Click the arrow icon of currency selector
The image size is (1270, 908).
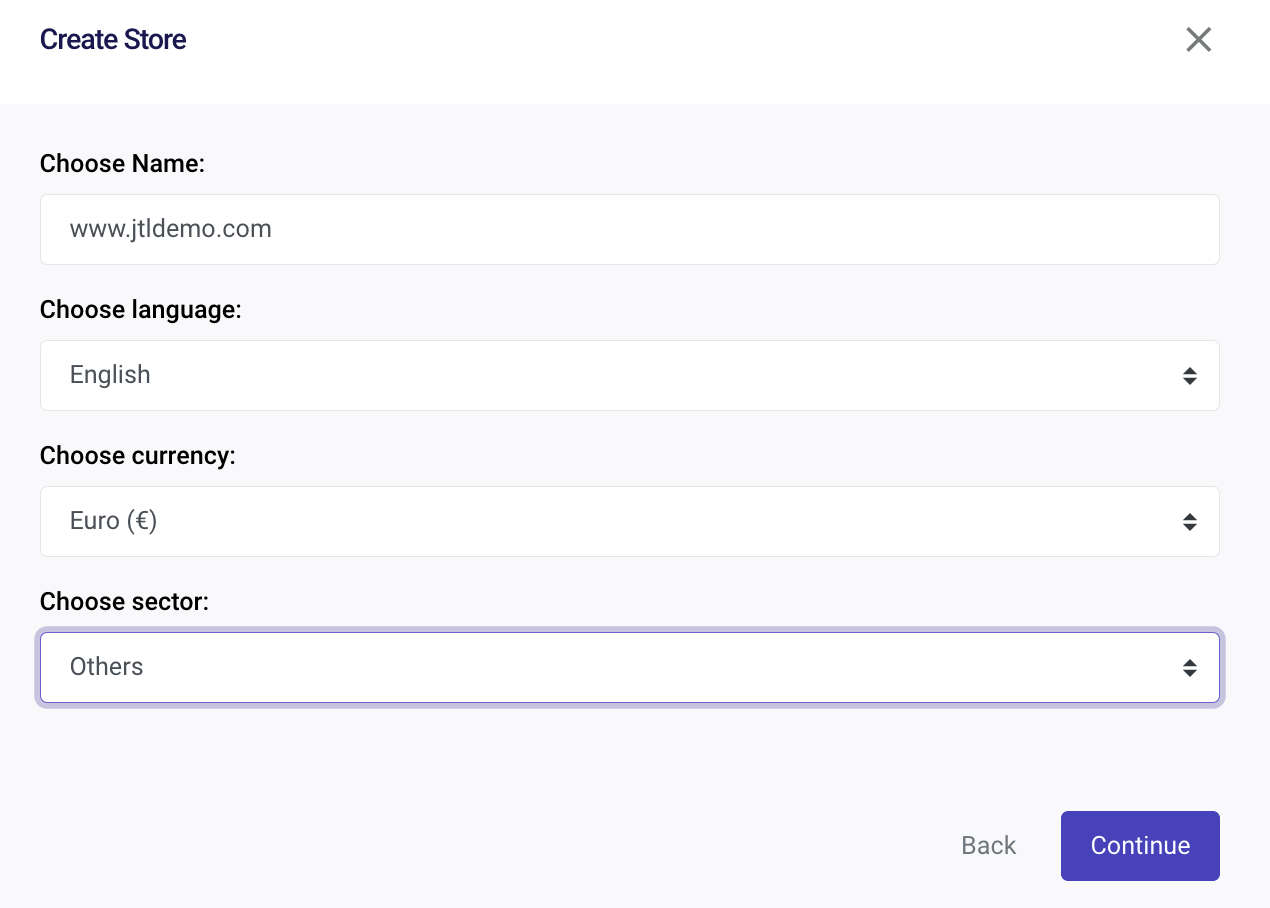1189,521
